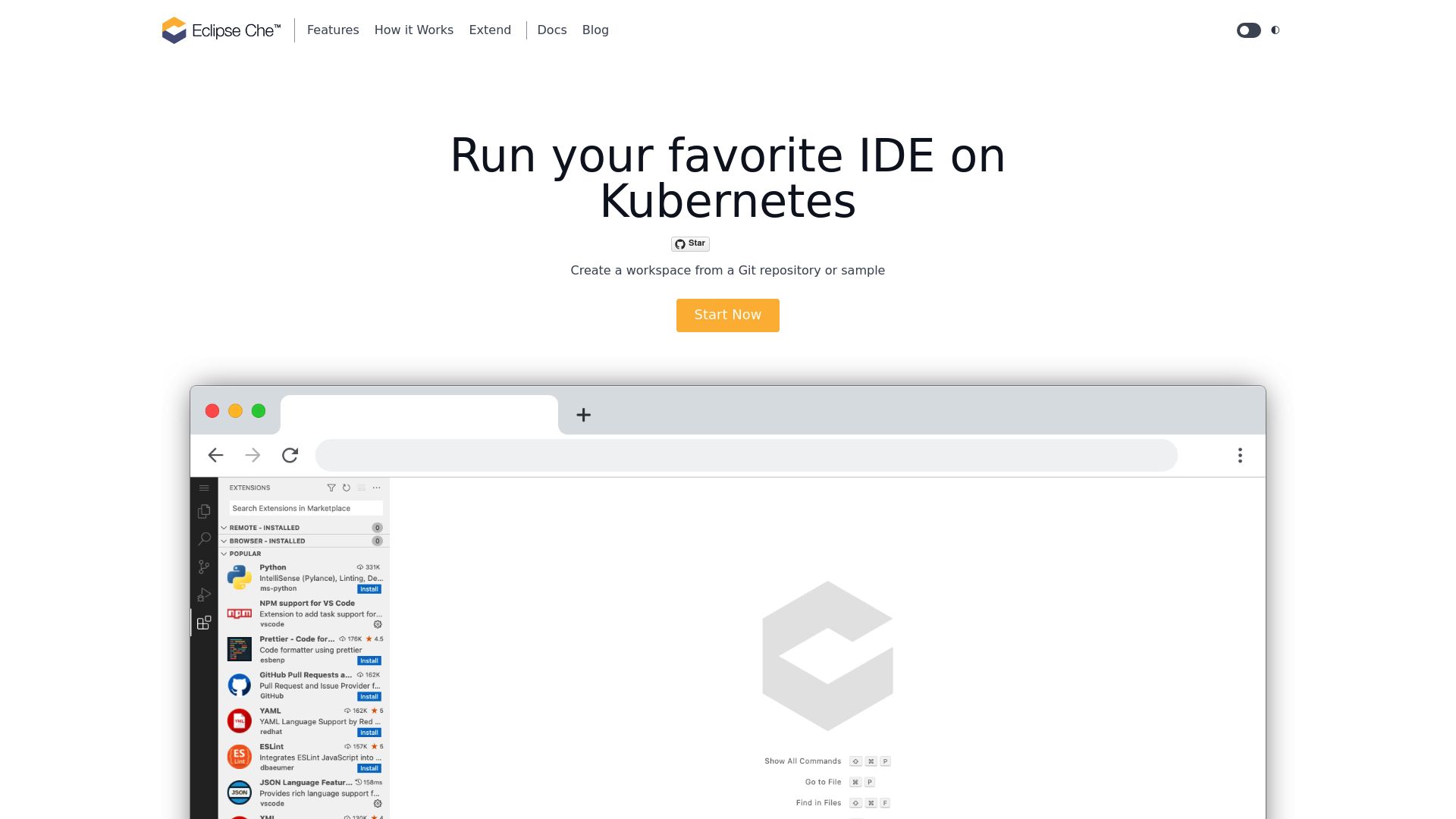The height and width of the screenshot is (819, 1456).
Task: Click the refresh extensions icon
Action: tap(347, 488)
